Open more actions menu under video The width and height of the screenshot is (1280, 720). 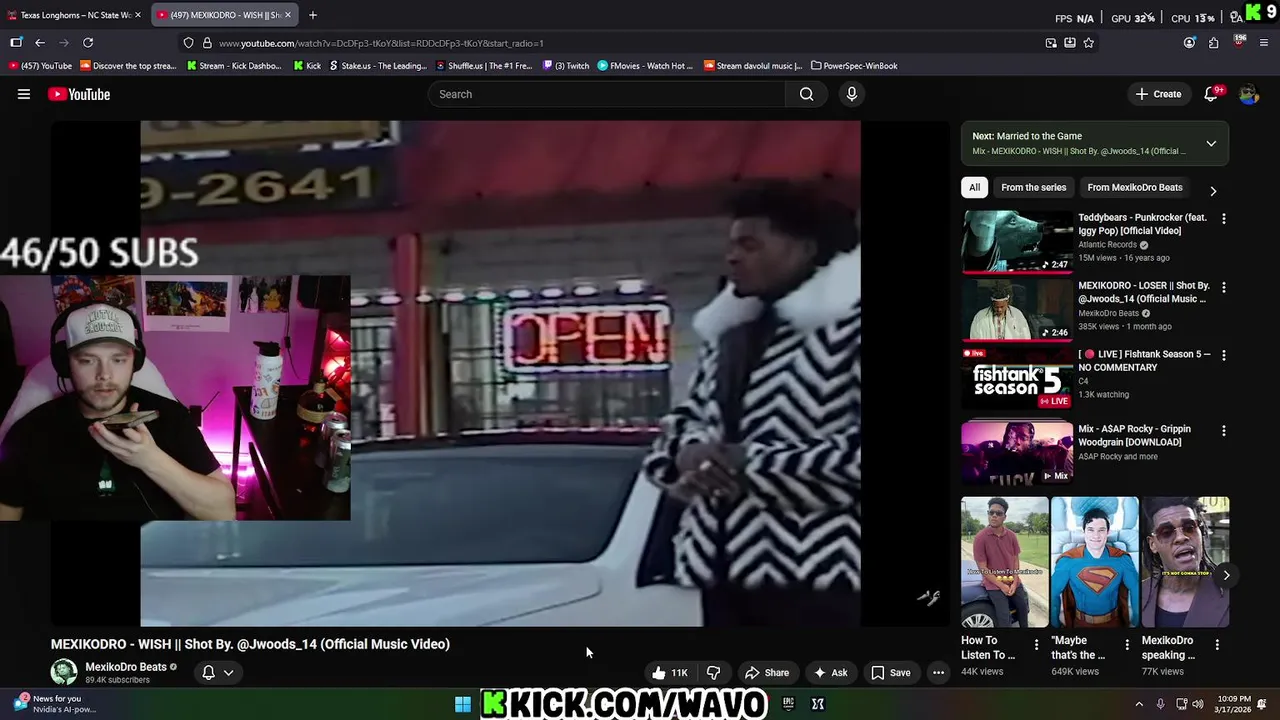click(938, 673)
